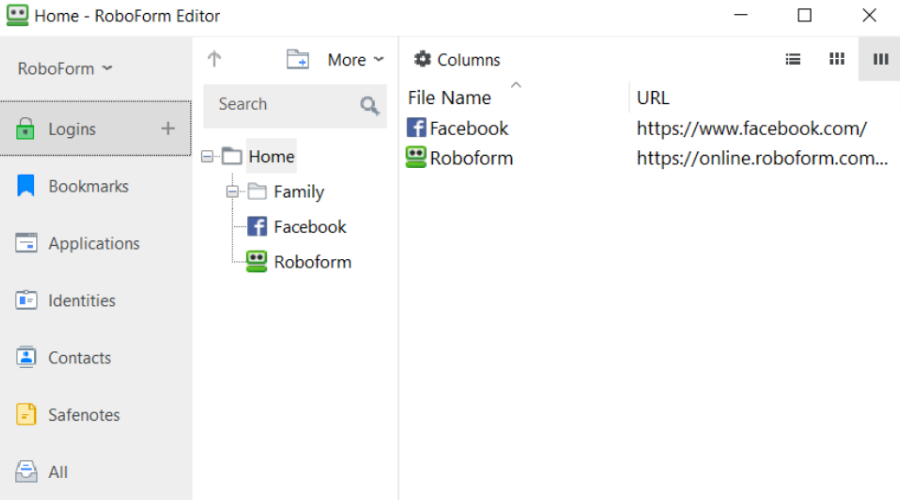This screenshot has width=900, height=500.
Task: Click the yellow Safenotes note icon
Action: 26,414
